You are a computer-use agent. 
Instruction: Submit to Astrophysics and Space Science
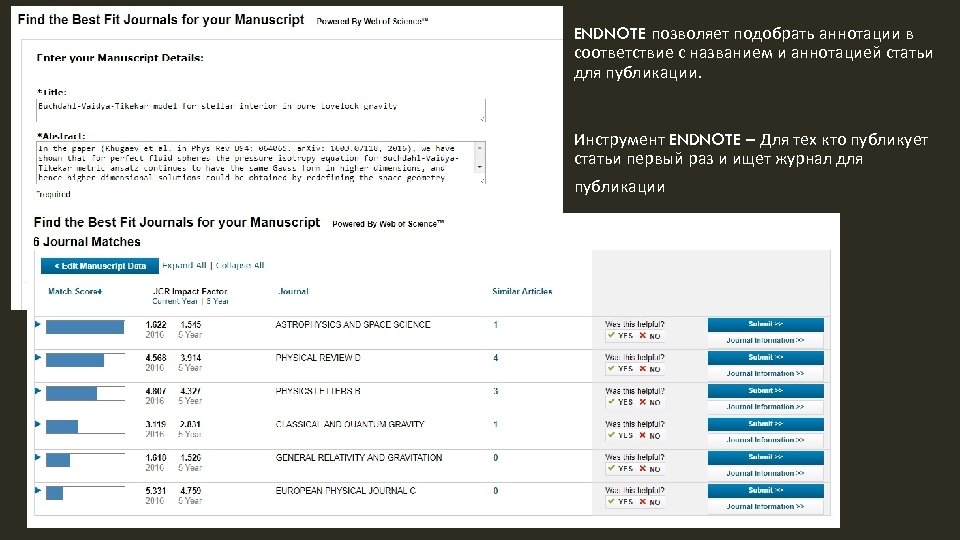click(765, 324)
